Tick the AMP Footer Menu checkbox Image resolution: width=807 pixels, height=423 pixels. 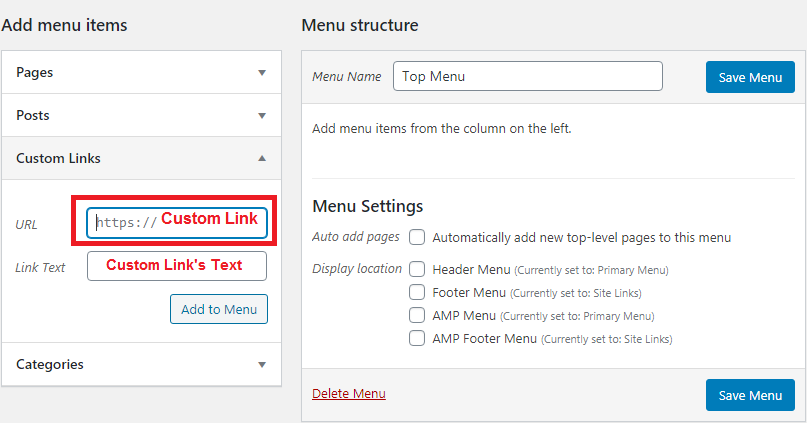417,338
